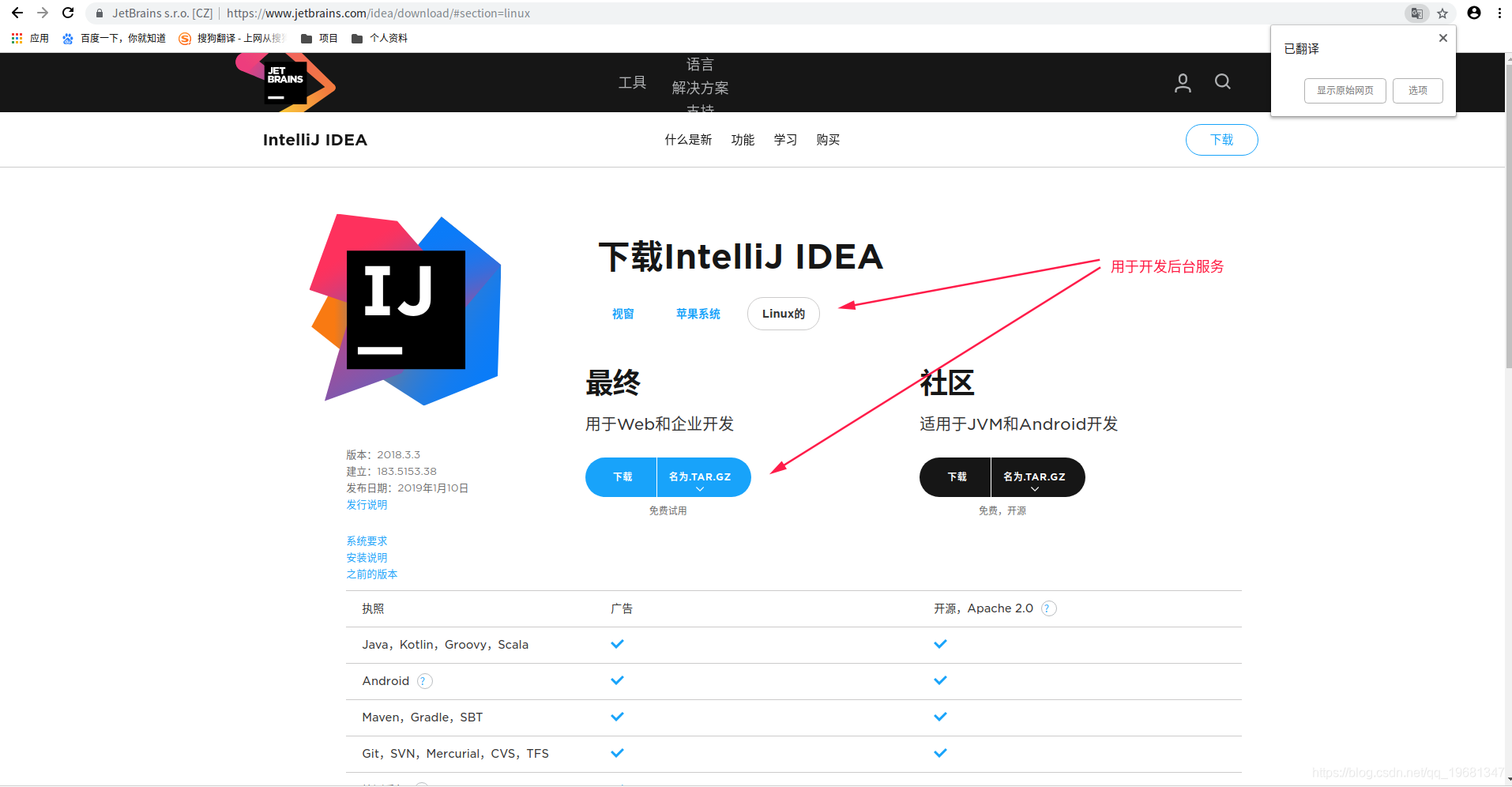Viewport: 1512px width, 787px height.
Task: Open the 个人资料 bookmark folder
Action: tap(379, 38)
